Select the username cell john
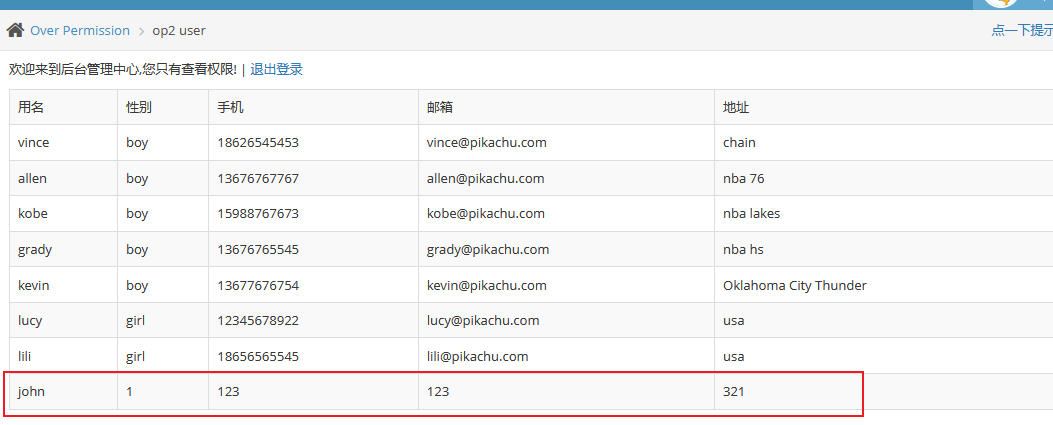 point(32,391)
